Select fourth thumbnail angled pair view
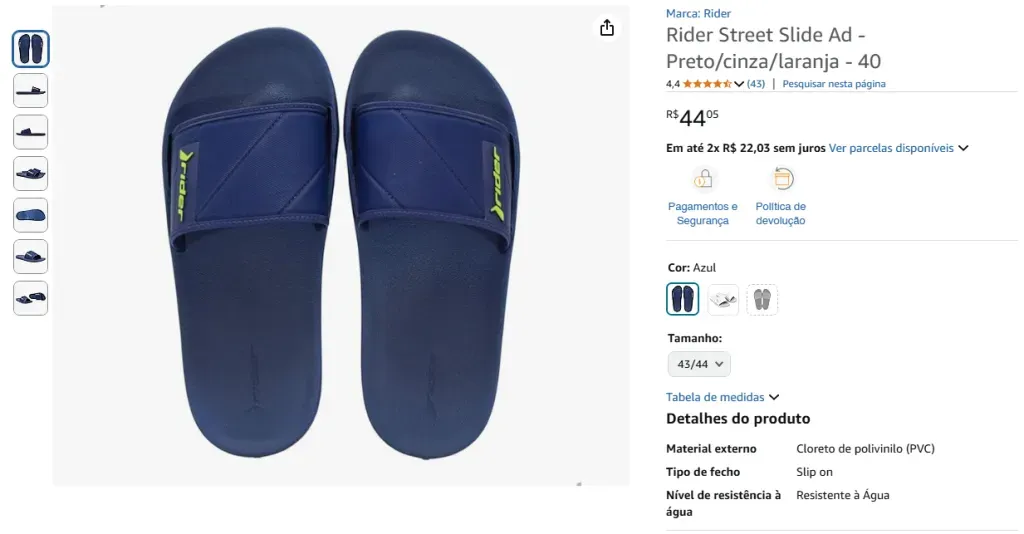 (31, 174)
